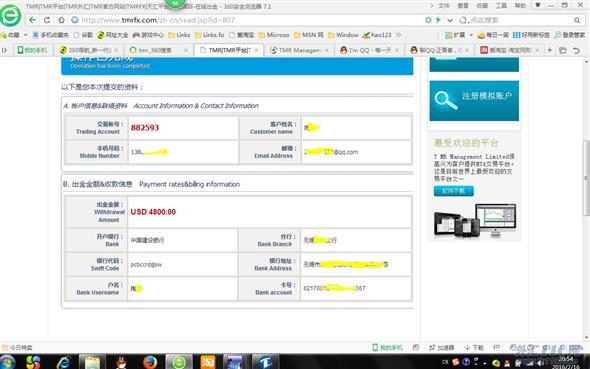Switch to the TMR Management tab
The height and width of the screenshot is (369, 590).
tap(300, 50)
